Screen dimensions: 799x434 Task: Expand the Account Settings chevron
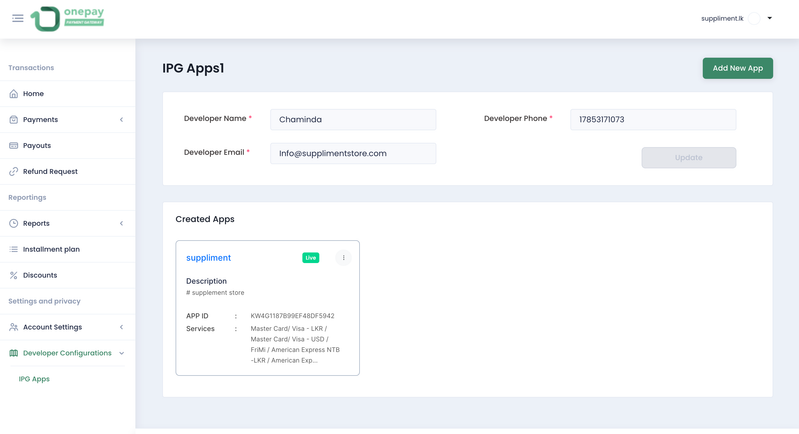(x=121, y=328)
